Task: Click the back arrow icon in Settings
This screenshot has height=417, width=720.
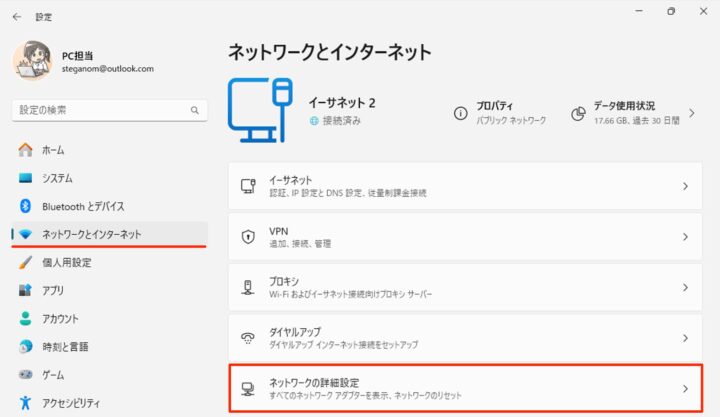Action: pyautogui.click(x=17, y=17)
